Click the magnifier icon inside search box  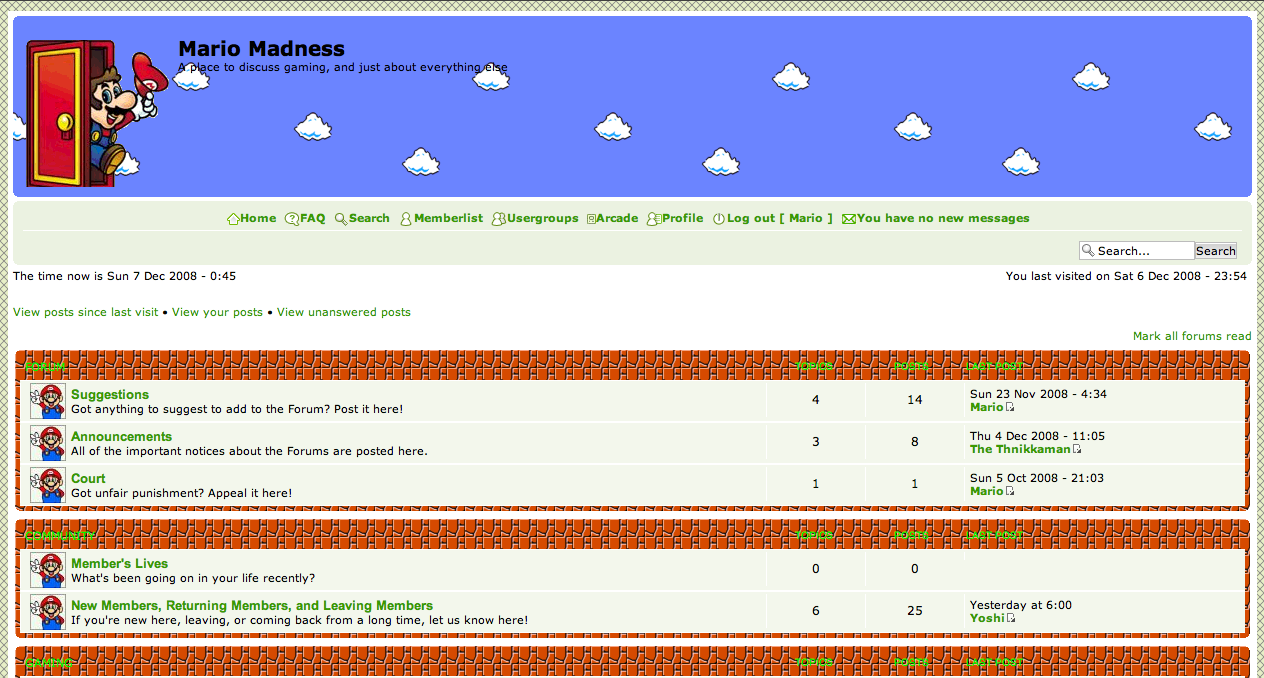click(1087, 251)
